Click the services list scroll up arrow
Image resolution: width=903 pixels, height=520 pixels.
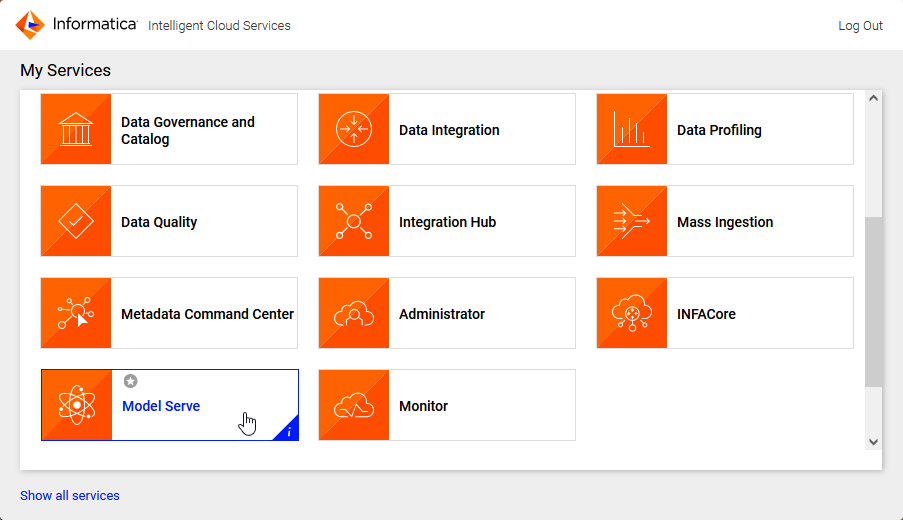coord(873,98)
